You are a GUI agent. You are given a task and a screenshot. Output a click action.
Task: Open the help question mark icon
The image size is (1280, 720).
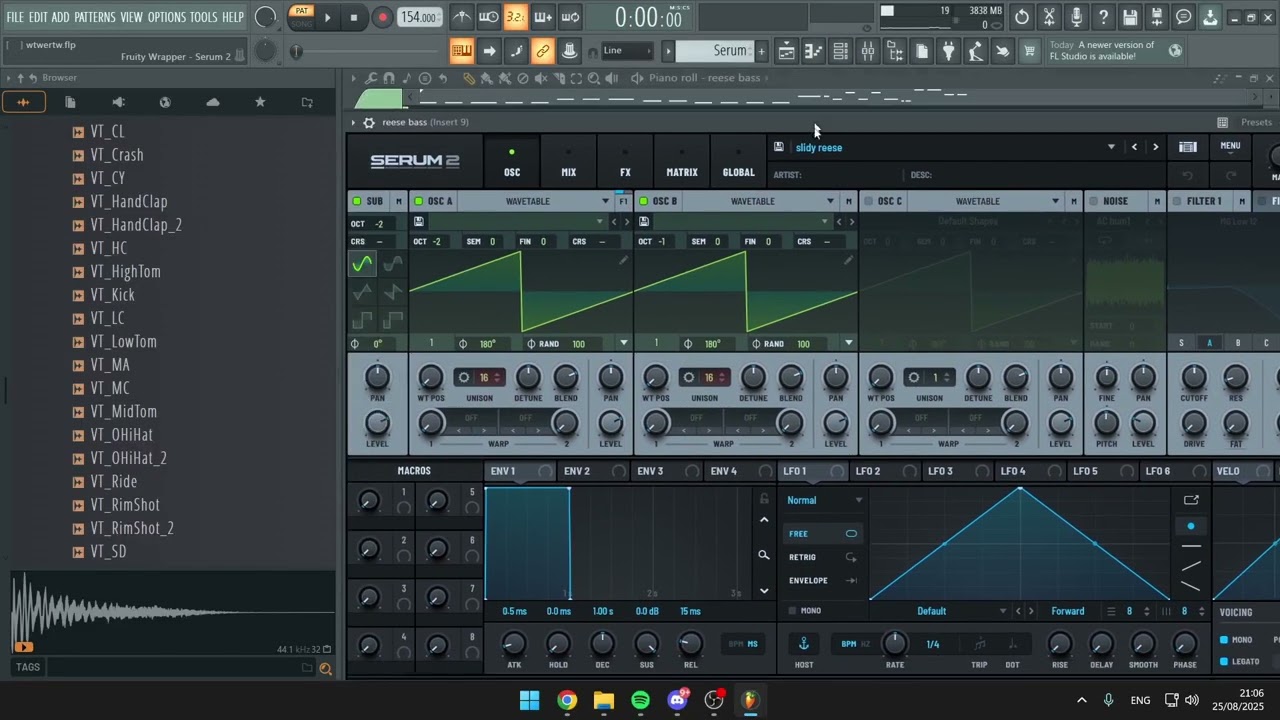1103,17
